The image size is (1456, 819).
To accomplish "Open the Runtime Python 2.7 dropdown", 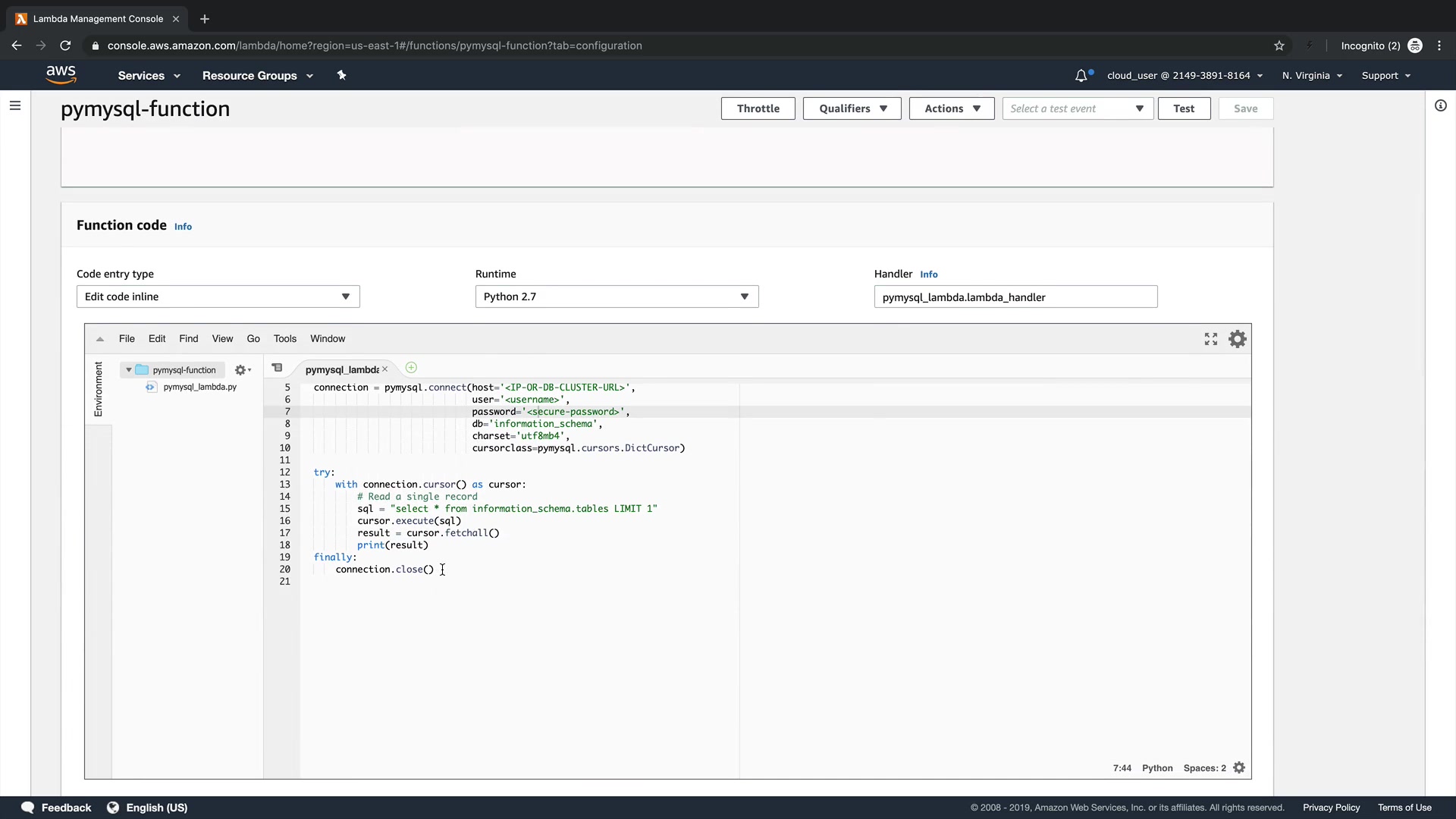I will click(617, 297).
